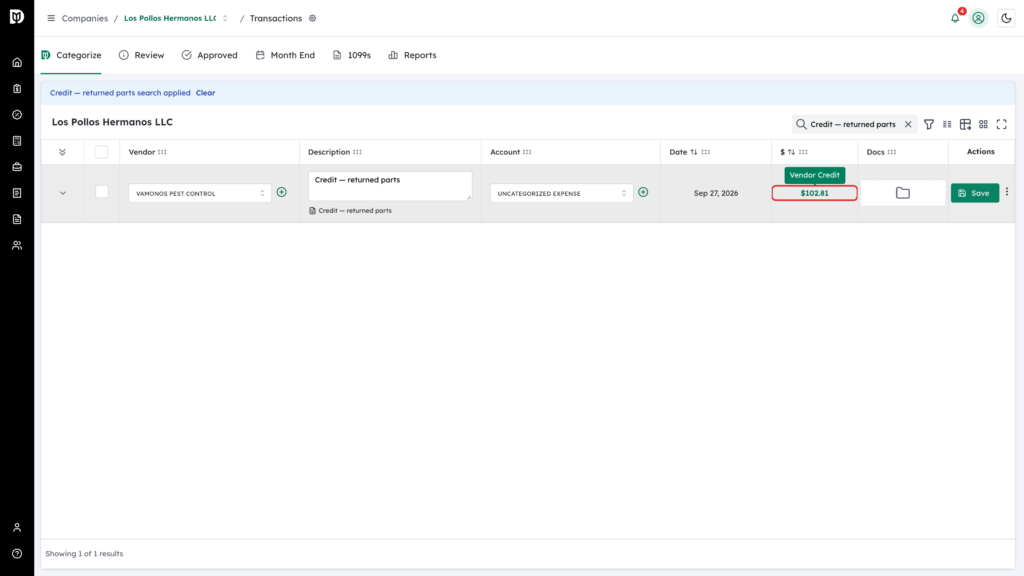Screen dimensions: 1024x576
Task: Click the Save button
Action: click(x=974, y=193)
